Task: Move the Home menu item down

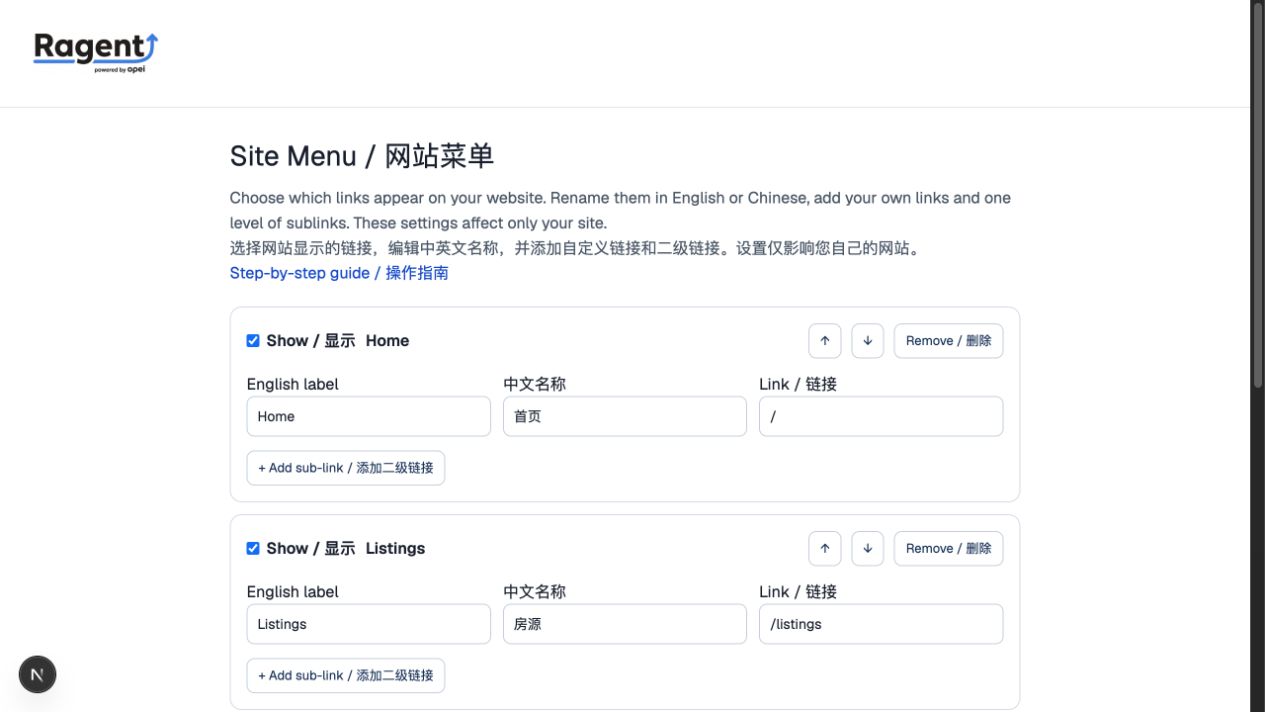Action: pos(868,341)
